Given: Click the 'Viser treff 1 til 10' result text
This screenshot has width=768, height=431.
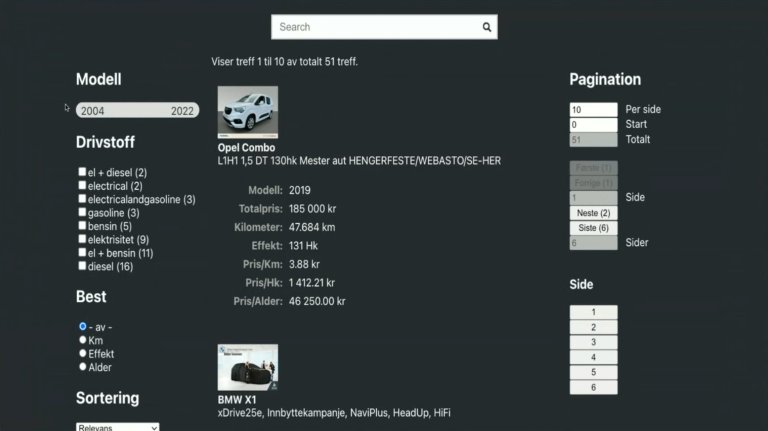Looking at the screenshot, I should pyautogui.click(x=285, y=62).
